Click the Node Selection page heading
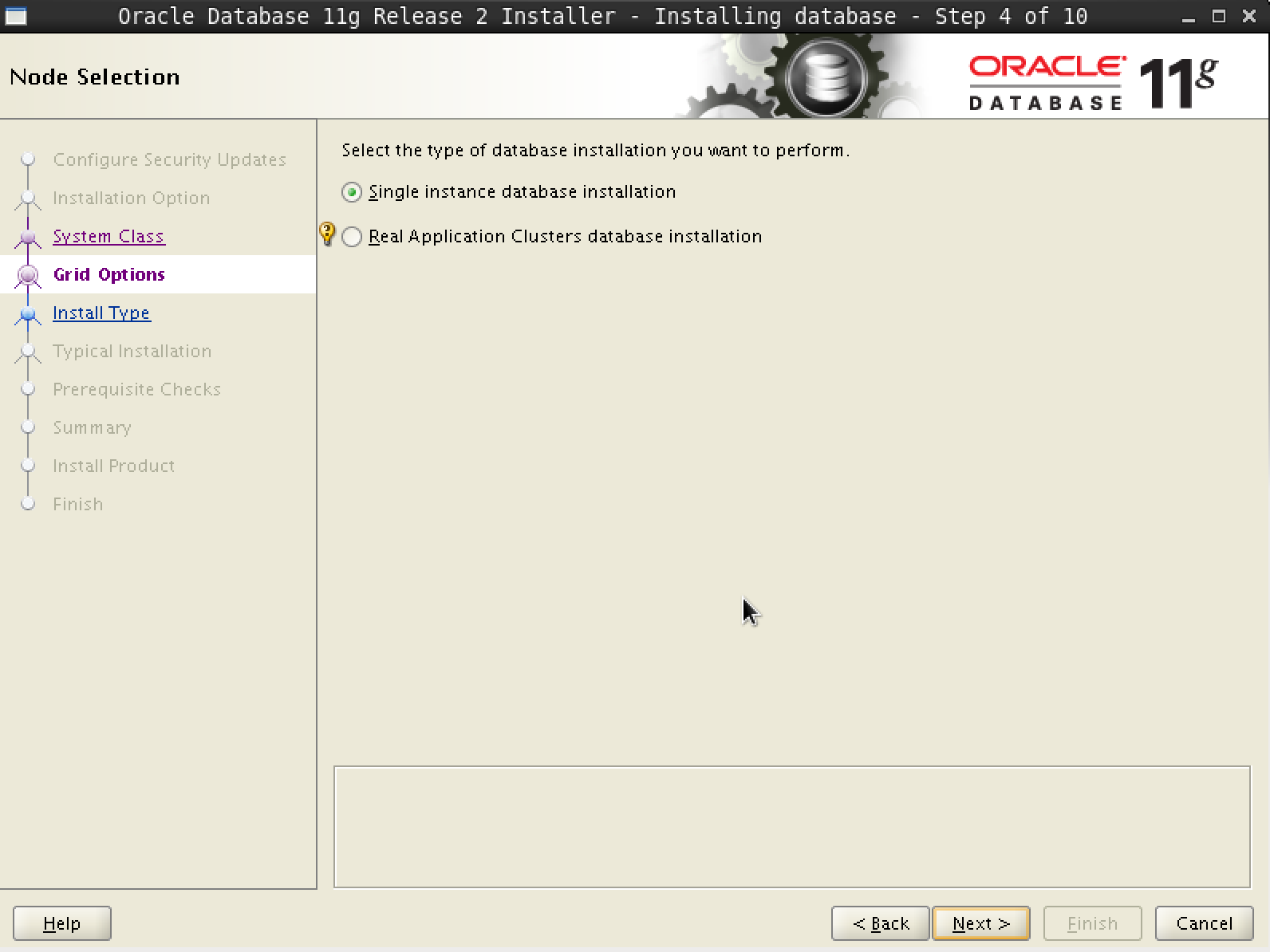This screenshot has height=952, width=1270. (95, 77)
